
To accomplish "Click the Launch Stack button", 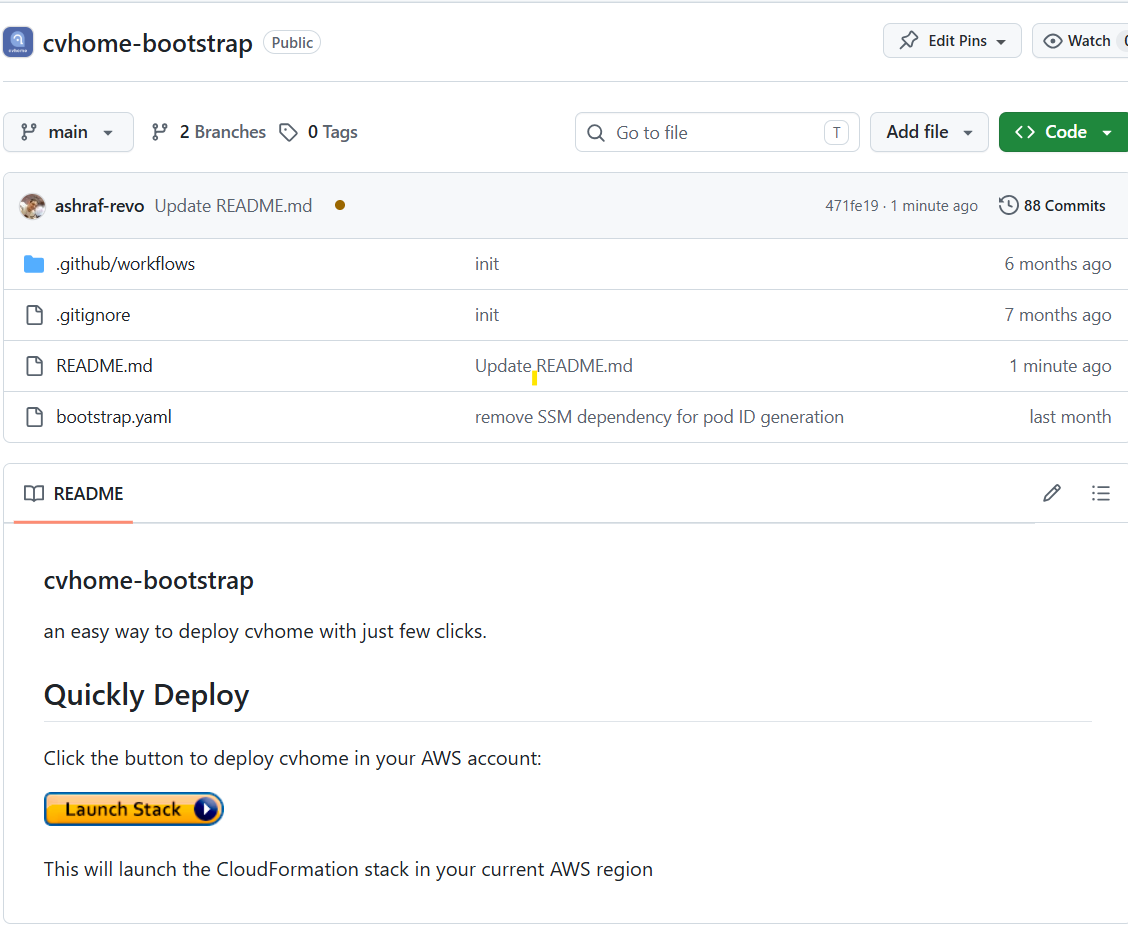I will (x=134, y=809).
